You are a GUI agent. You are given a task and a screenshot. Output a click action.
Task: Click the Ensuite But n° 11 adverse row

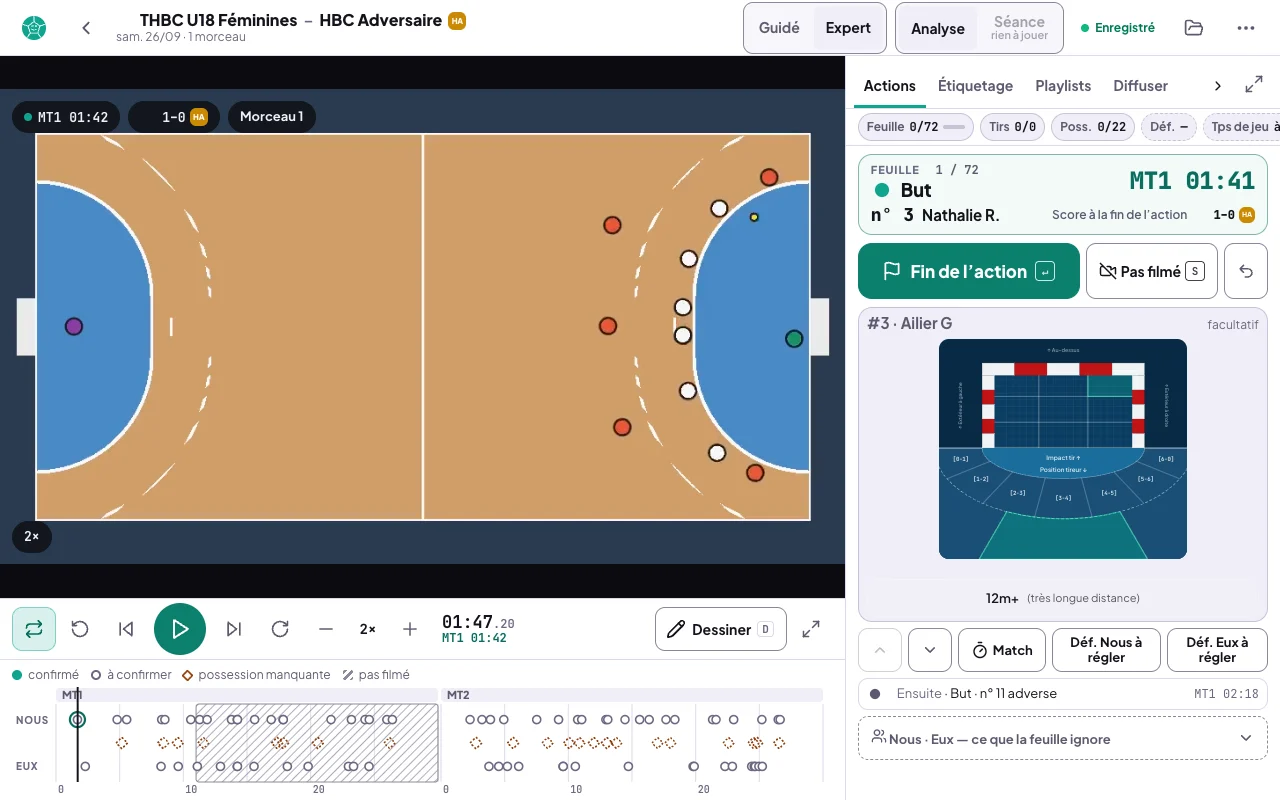1063,693
